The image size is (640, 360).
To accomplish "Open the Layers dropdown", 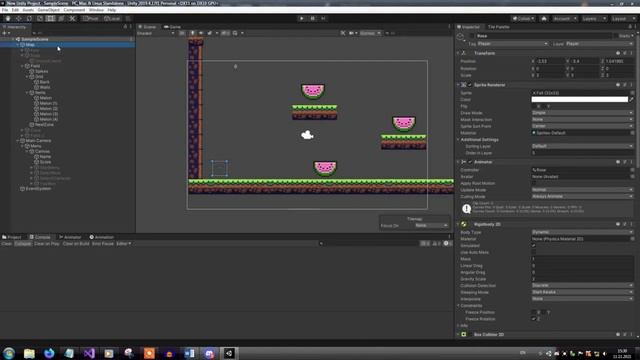I will (x=594, y=18).
